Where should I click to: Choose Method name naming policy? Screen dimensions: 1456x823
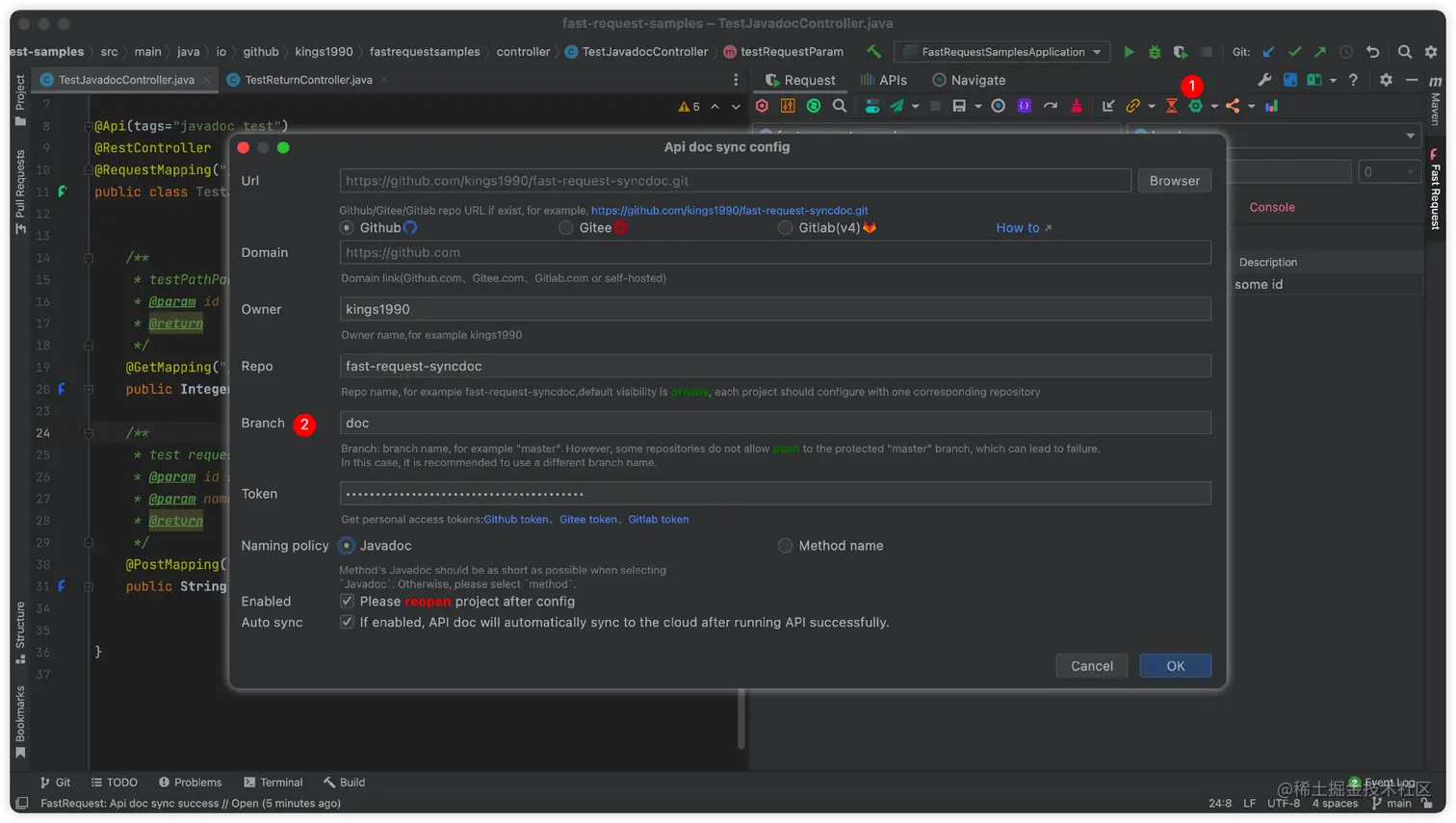786,546
